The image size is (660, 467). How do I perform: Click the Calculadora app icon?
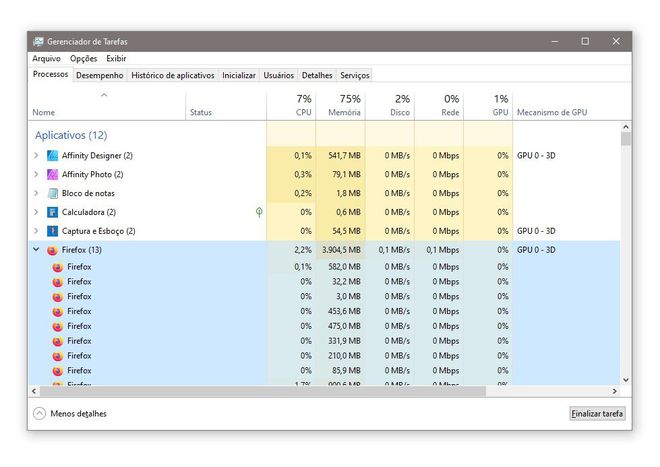pos(52,212)
